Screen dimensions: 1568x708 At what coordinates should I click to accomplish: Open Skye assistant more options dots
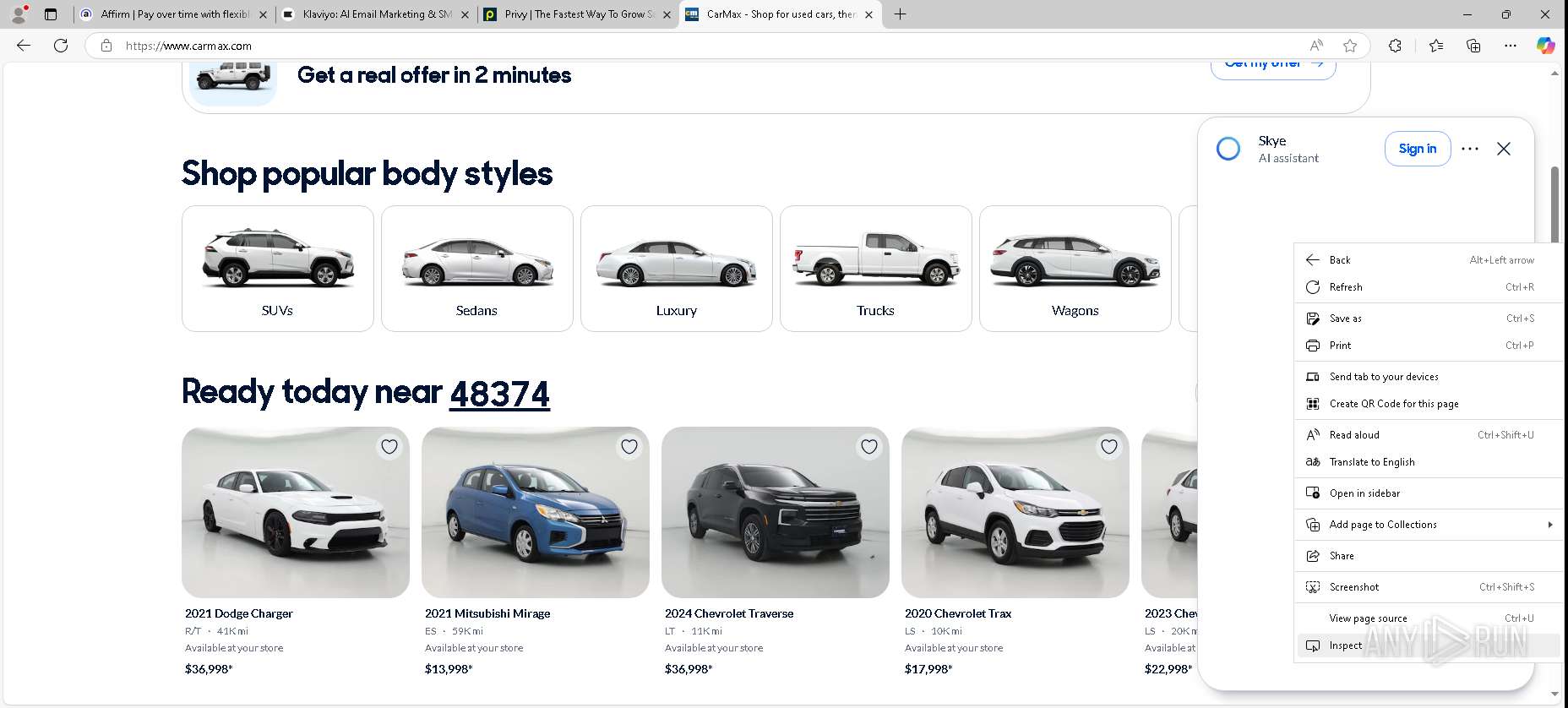[1470, 149]
